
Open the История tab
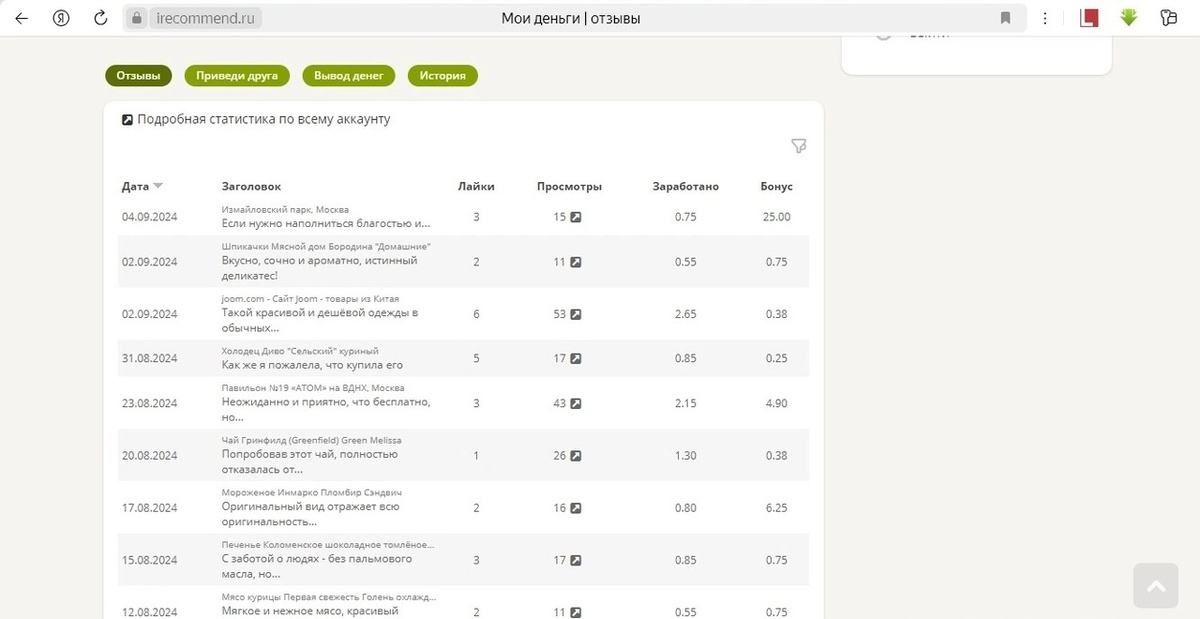(x=443, y=75)
